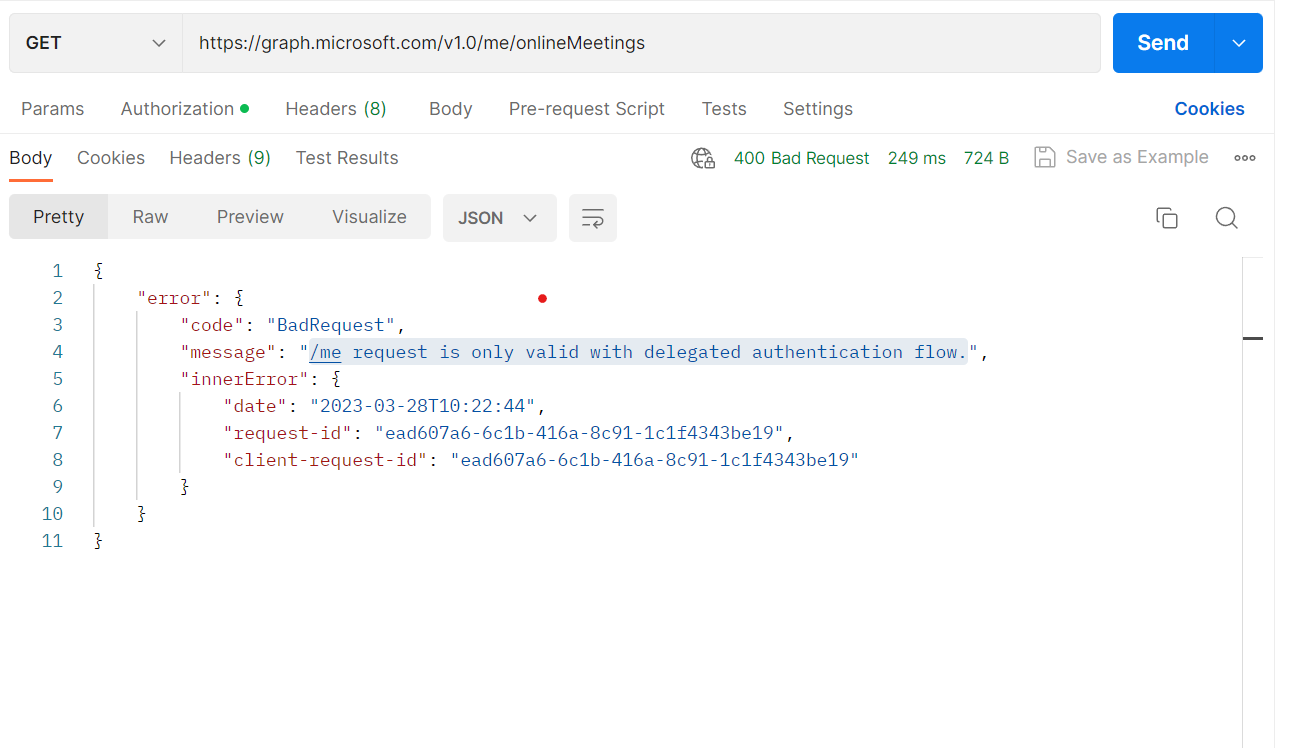
Task: Select the Visualize response view
Action: (x=369, y=216)
